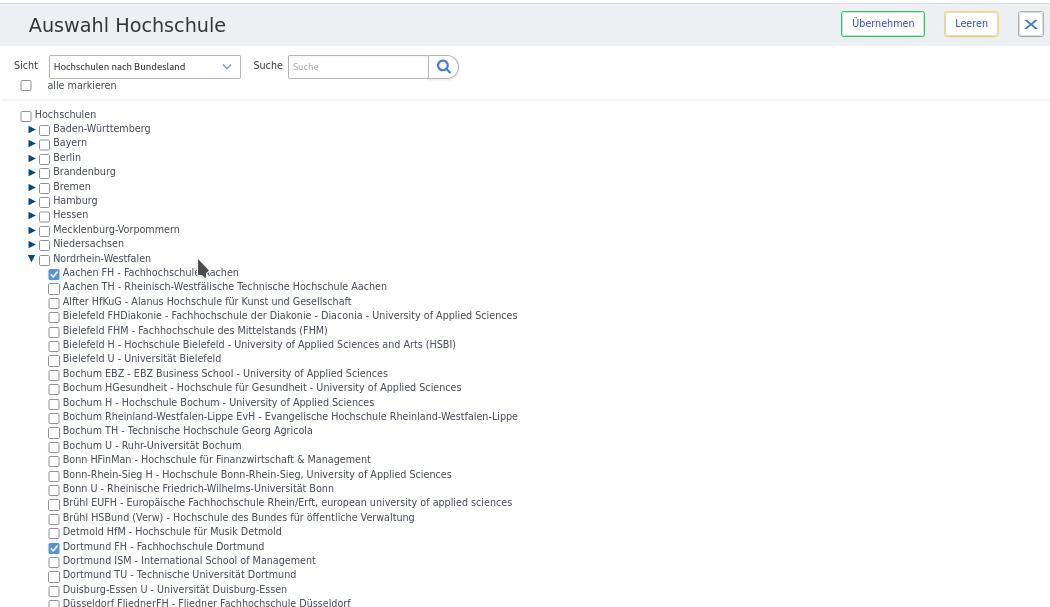The width and height of the screenshot is (1050, 607).
Task: Click the magnifier search icon
Action: [444, 67]
